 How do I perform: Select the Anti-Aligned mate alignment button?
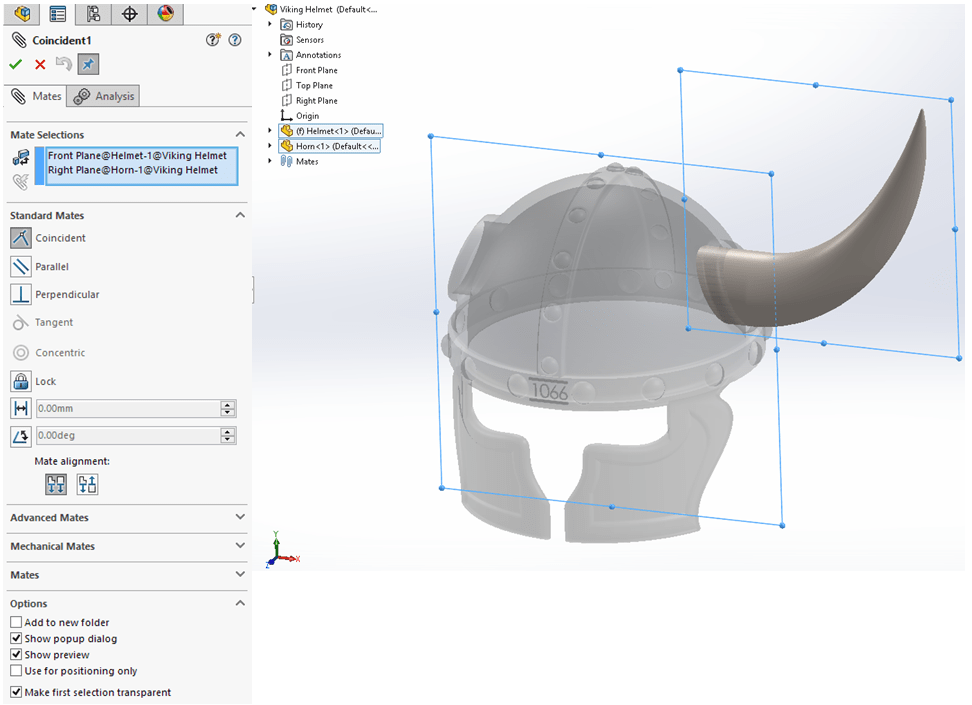87,484
